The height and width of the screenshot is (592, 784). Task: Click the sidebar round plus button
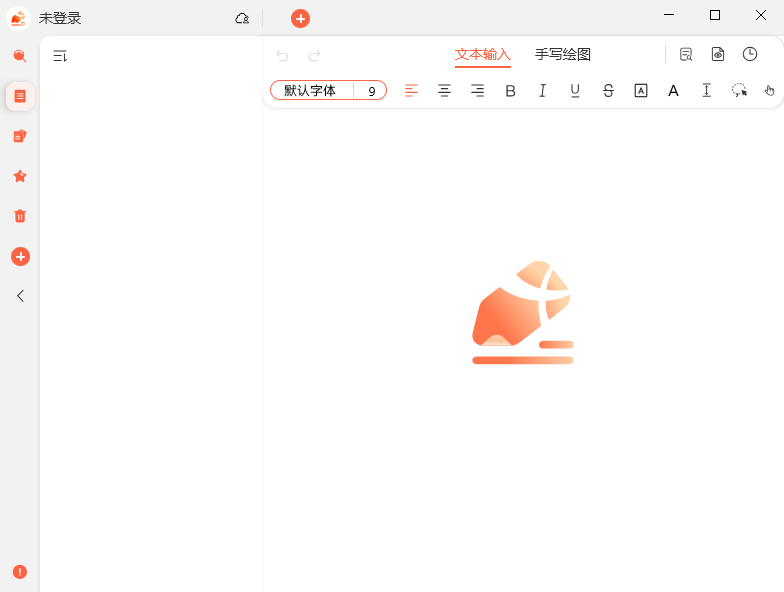20,256
